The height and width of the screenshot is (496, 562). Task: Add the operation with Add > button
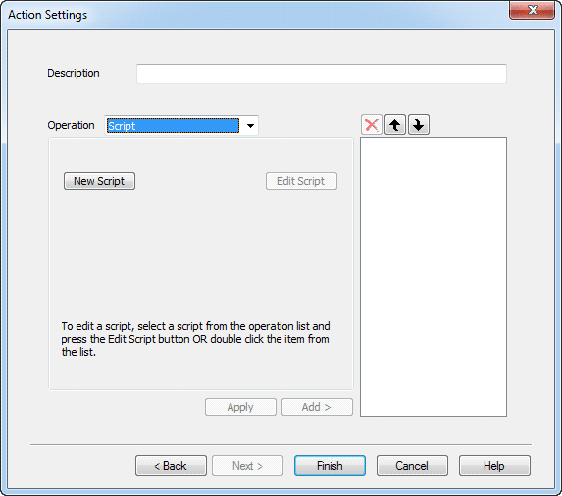tap(317, 407)
